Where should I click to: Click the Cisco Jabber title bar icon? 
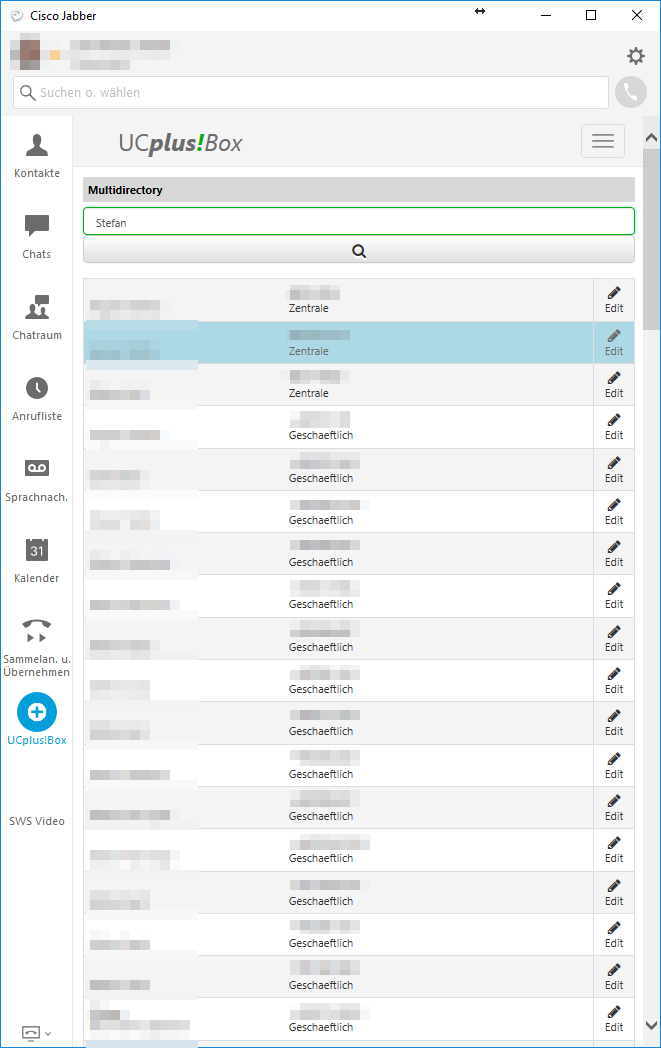tap(17, 15)
